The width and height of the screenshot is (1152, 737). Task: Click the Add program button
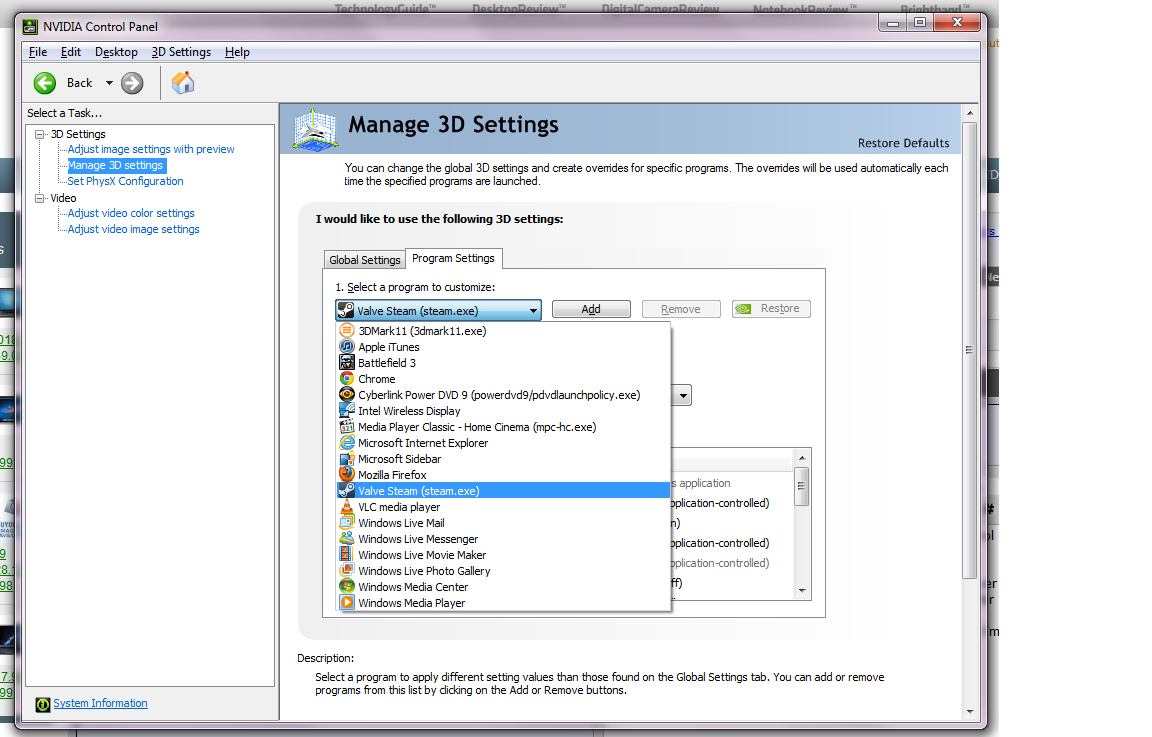point(591,309)
